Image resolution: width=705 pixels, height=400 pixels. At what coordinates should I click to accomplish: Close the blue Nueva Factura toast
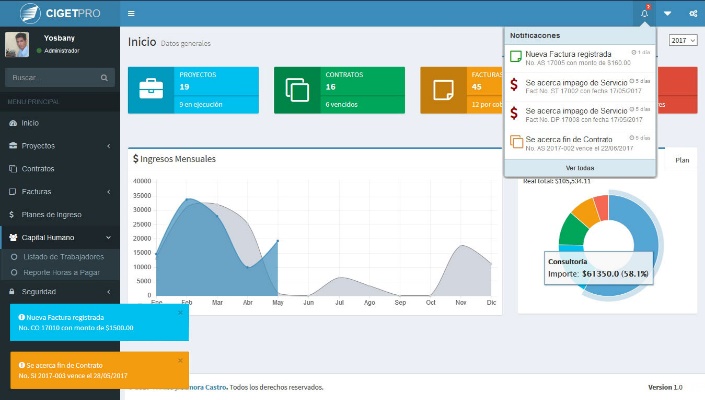click(x=180, y=313)
